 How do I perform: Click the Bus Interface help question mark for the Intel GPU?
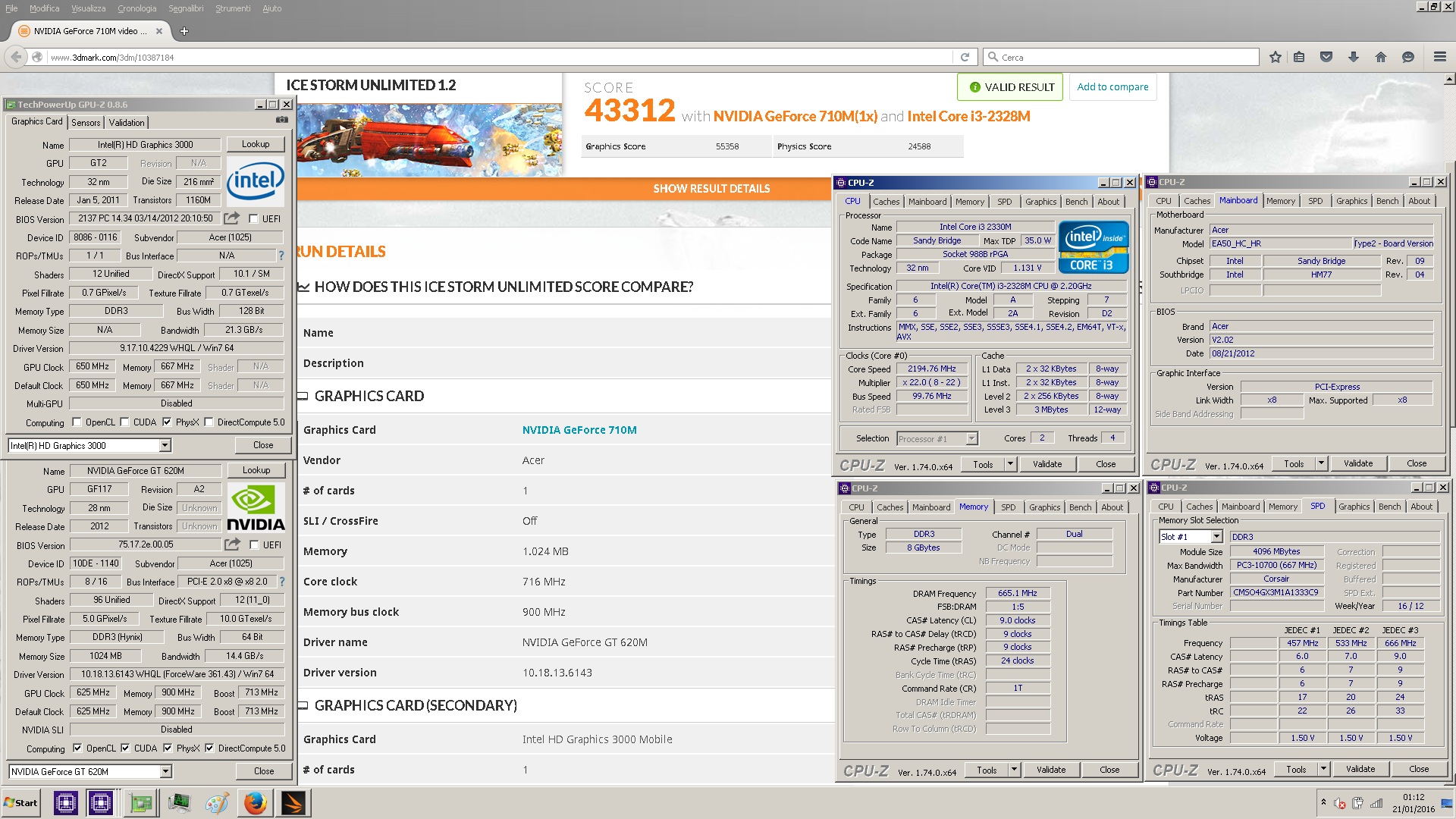[x=281, y=256]
